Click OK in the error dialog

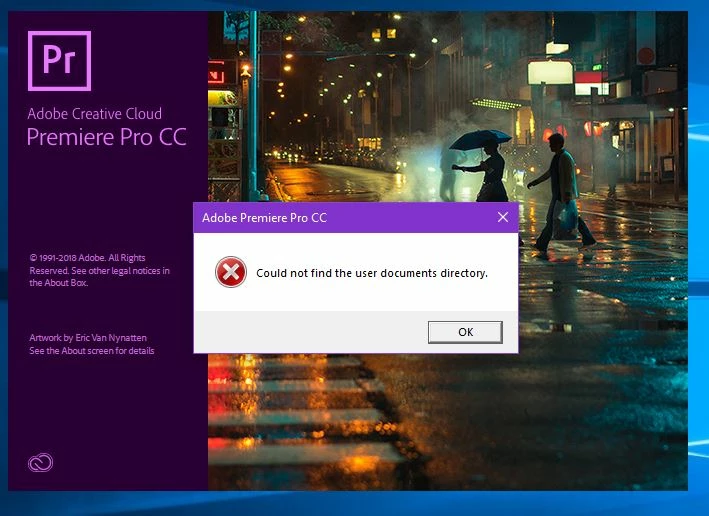coord(465,332)
